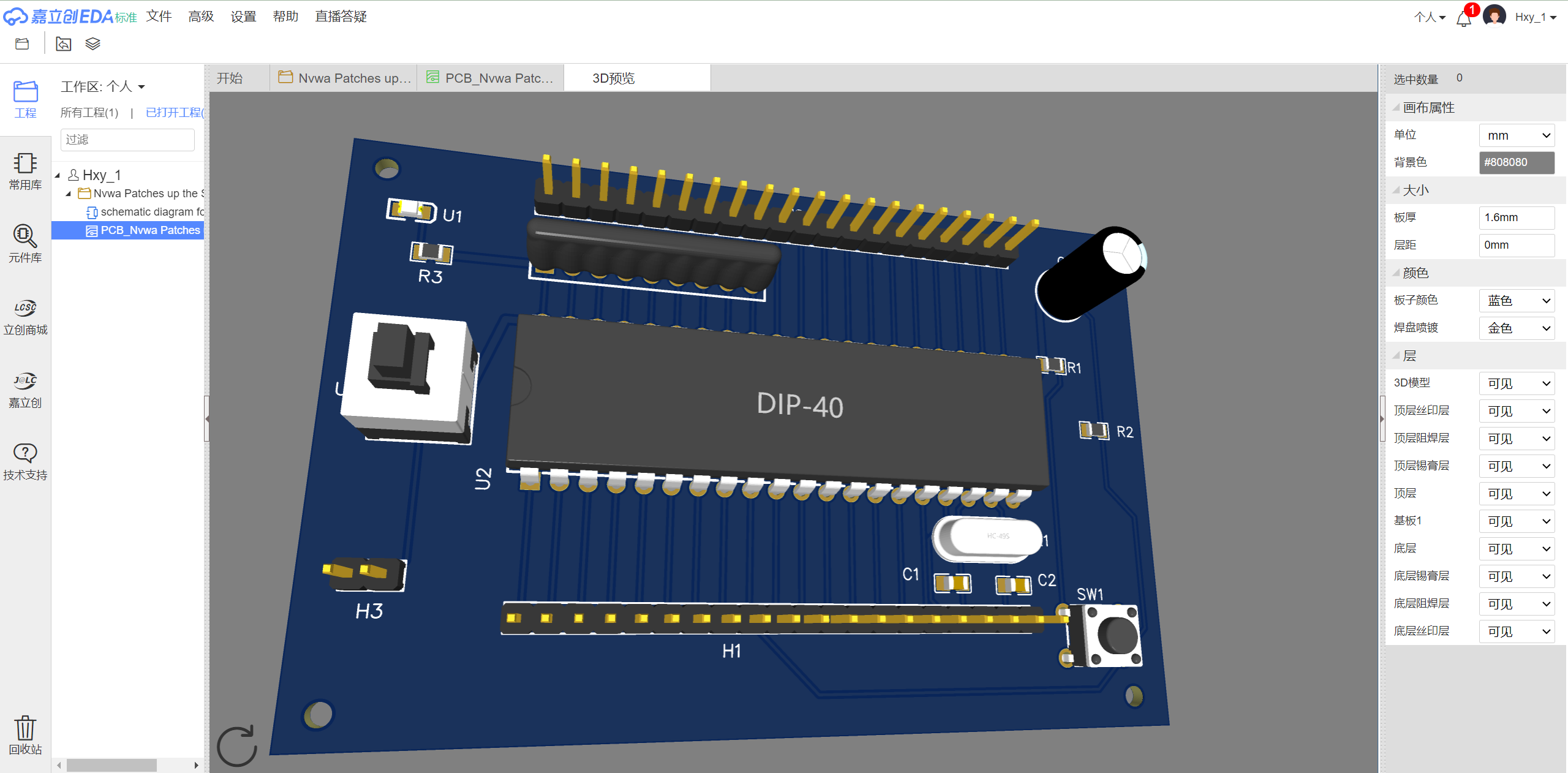Click the 嘉立创 JLC sidebar icon
1568x773 pixels.
tap(25, 389)
